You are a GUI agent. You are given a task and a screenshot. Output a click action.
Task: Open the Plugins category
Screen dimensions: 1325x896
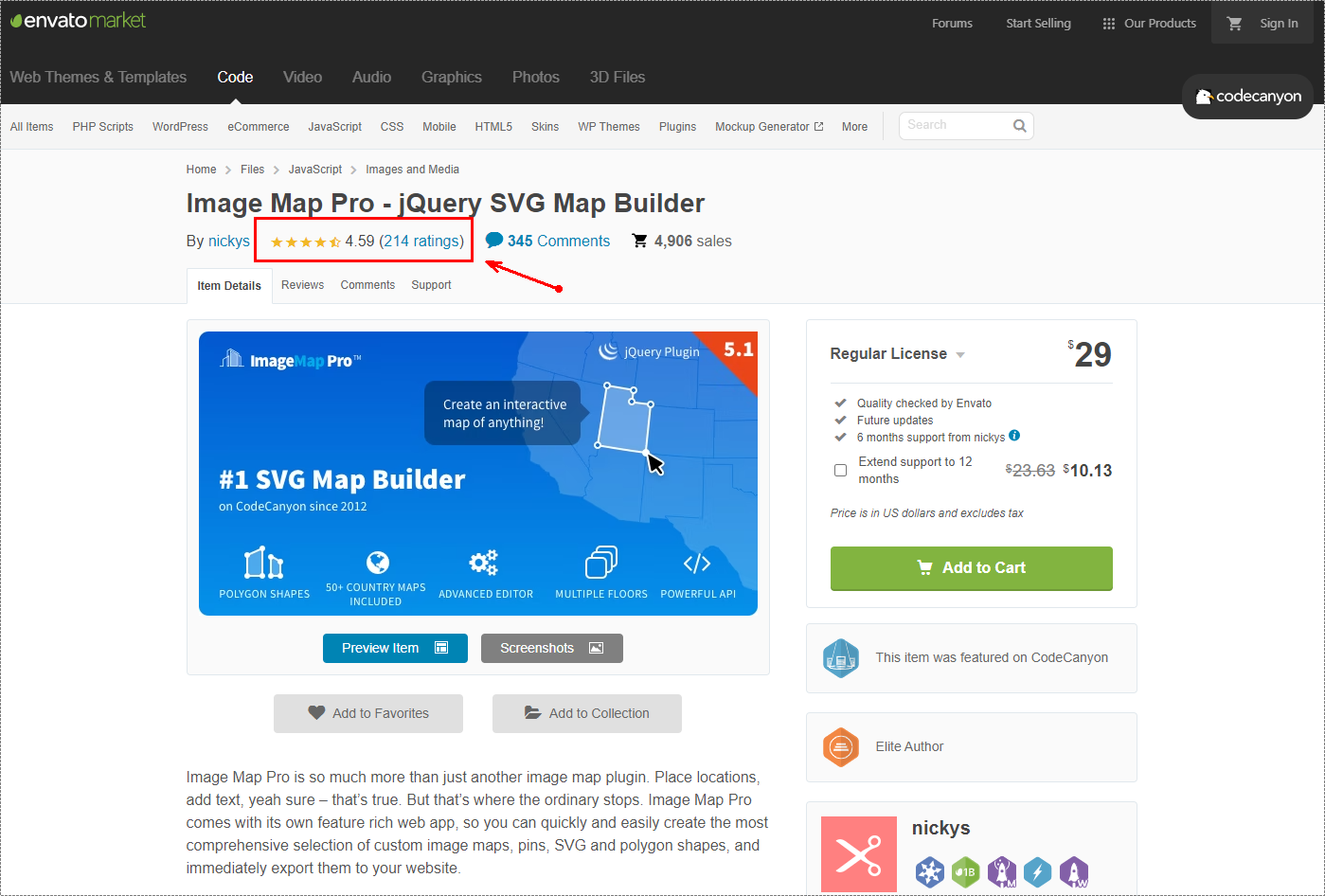coord(677,127)
